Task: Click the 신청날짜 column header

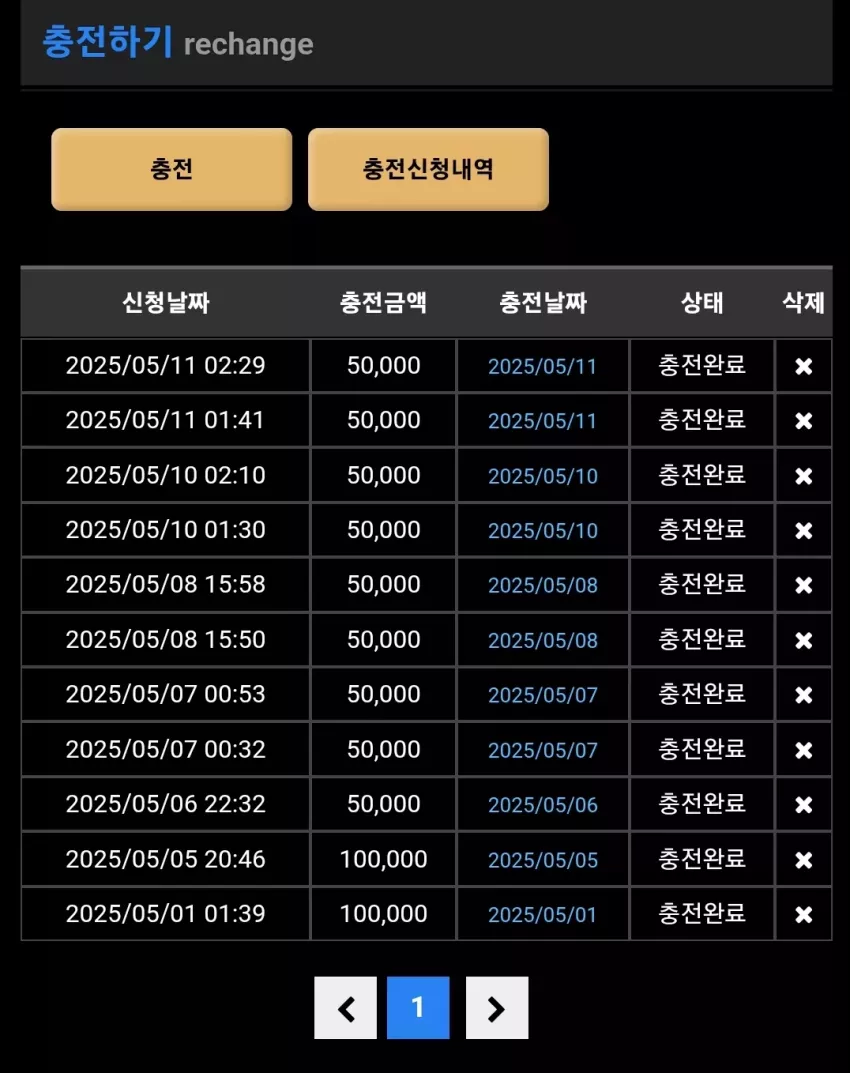Action: (166, 302)
